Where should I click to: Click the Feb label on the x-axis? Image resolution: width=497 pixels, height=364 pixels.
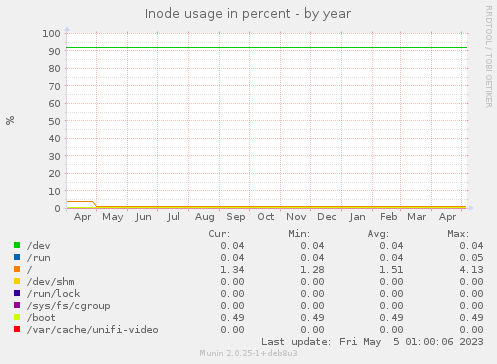point(389,217)
